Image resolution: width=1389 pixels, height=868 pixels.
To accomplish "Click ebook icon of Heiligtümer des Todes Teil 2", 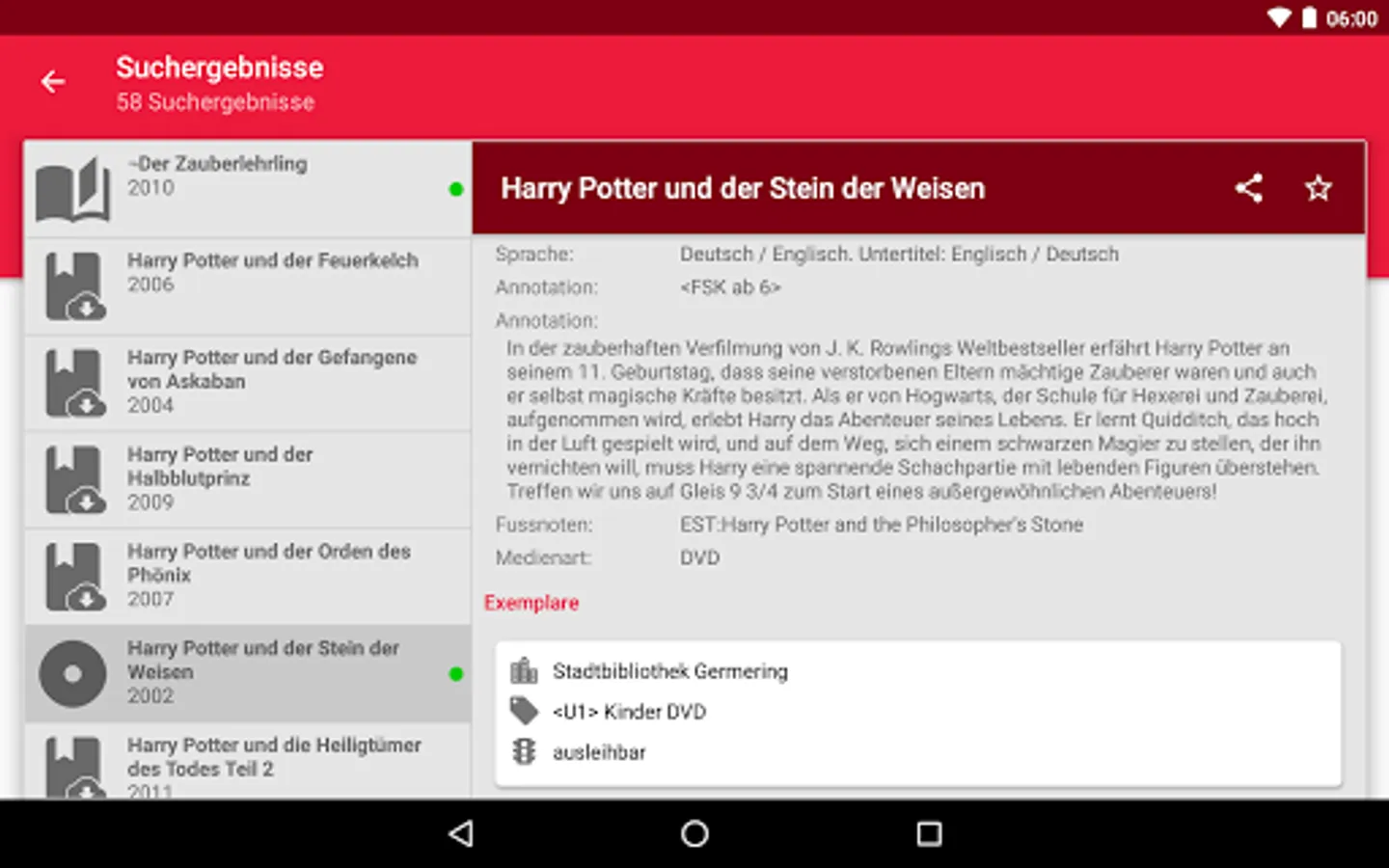I will point(74,767).
